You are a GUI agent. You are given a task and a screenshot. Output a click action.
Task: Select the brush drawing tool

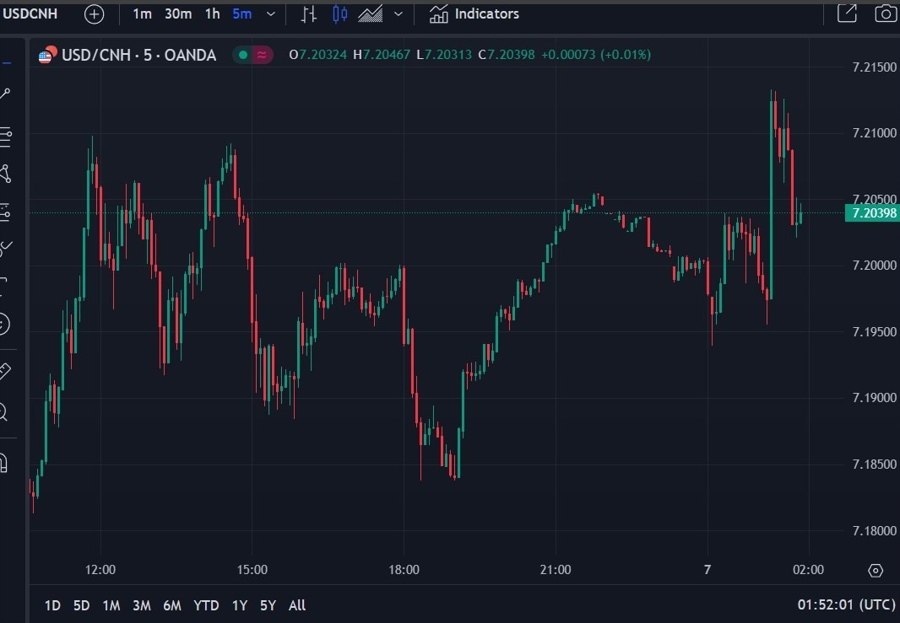click(x=5, y=248)
